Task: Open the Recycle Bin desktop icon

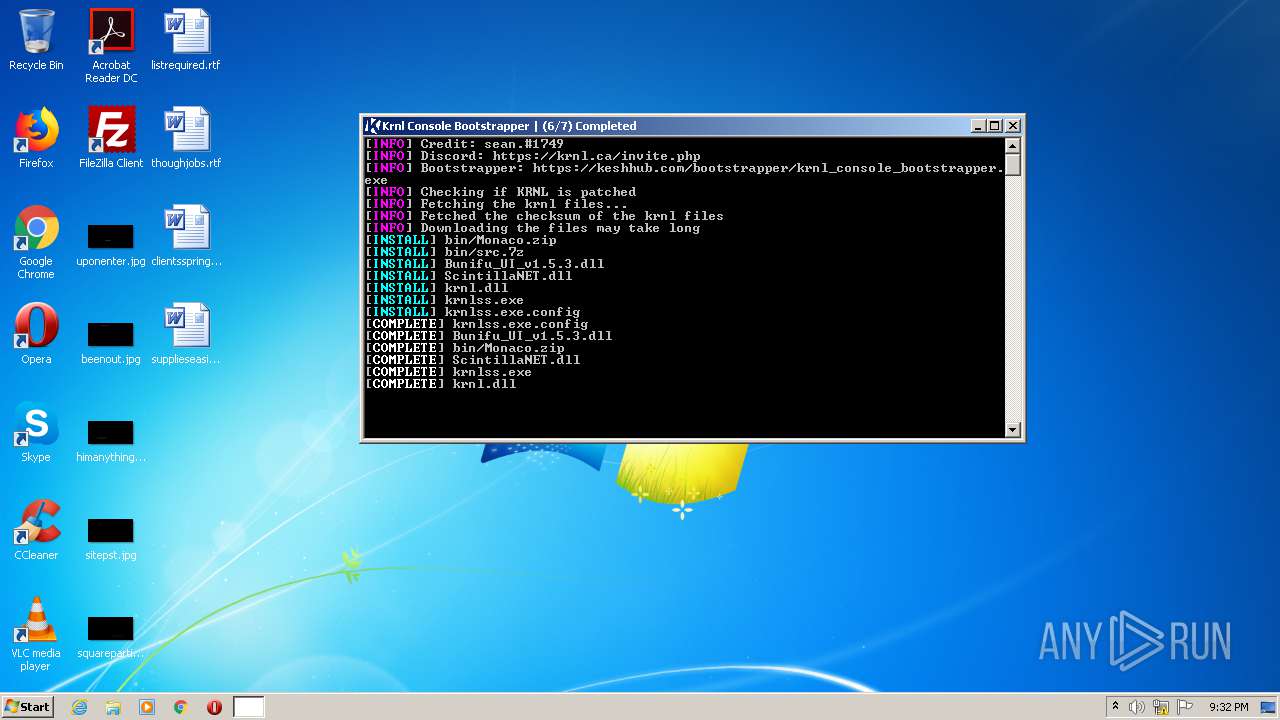Action: coord(36,41)
